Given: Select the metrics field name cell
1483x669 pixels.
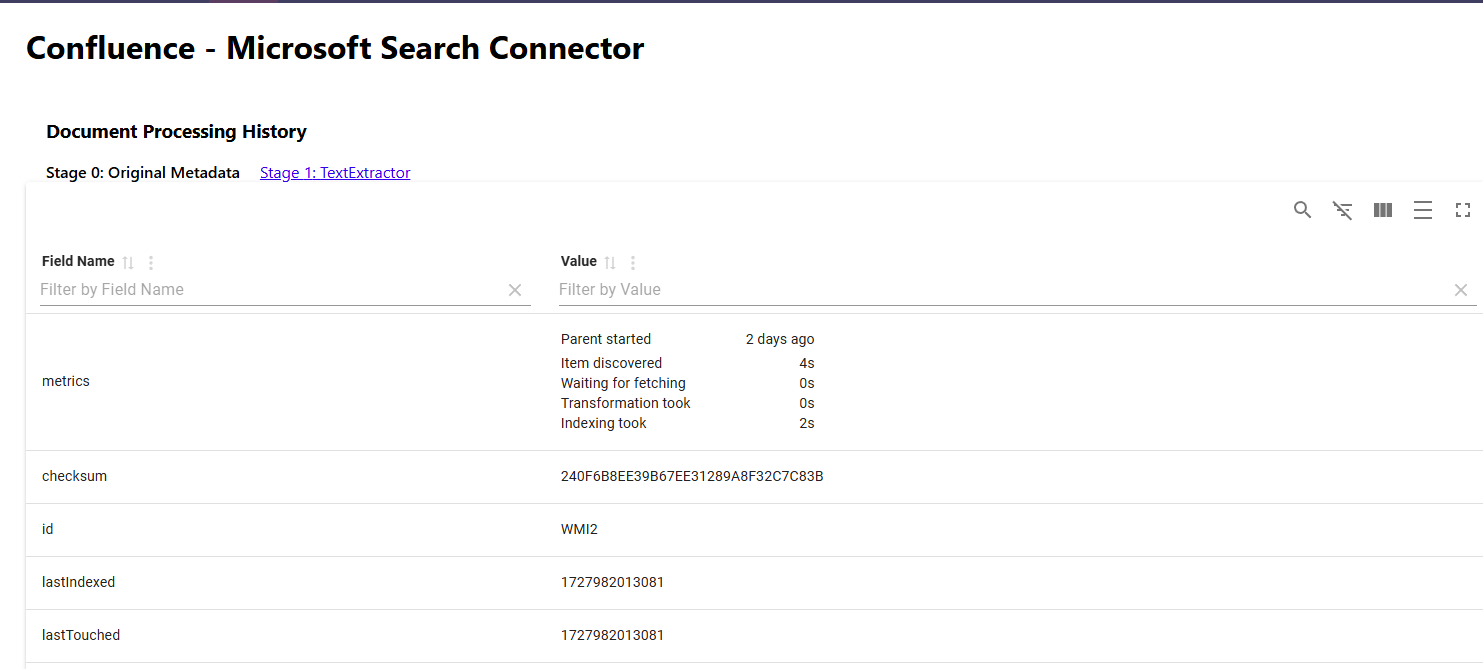Looking at the screenshot, I should point(66,381).
